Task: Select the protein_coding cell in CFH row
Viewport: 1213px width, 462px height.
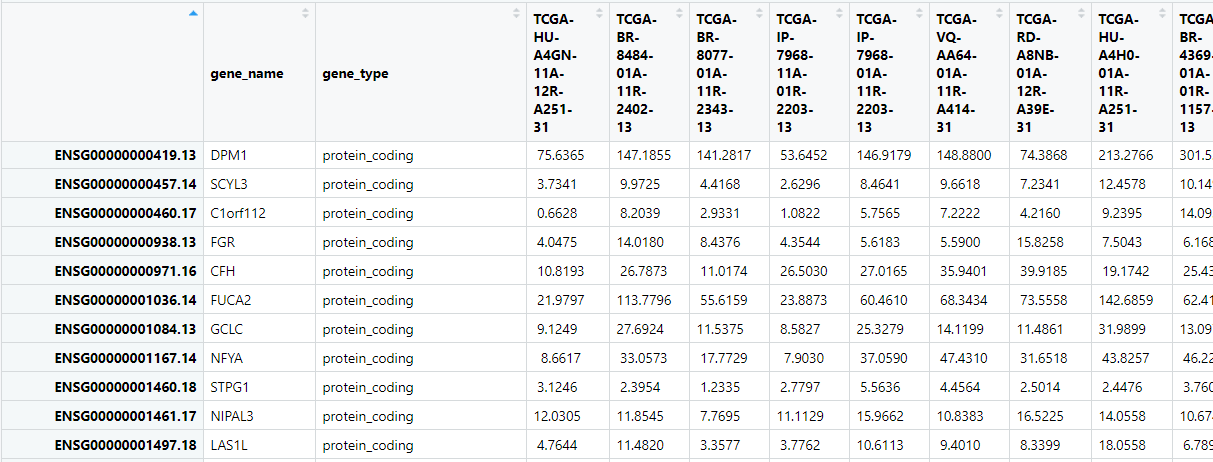Action: tap(367, 271)
